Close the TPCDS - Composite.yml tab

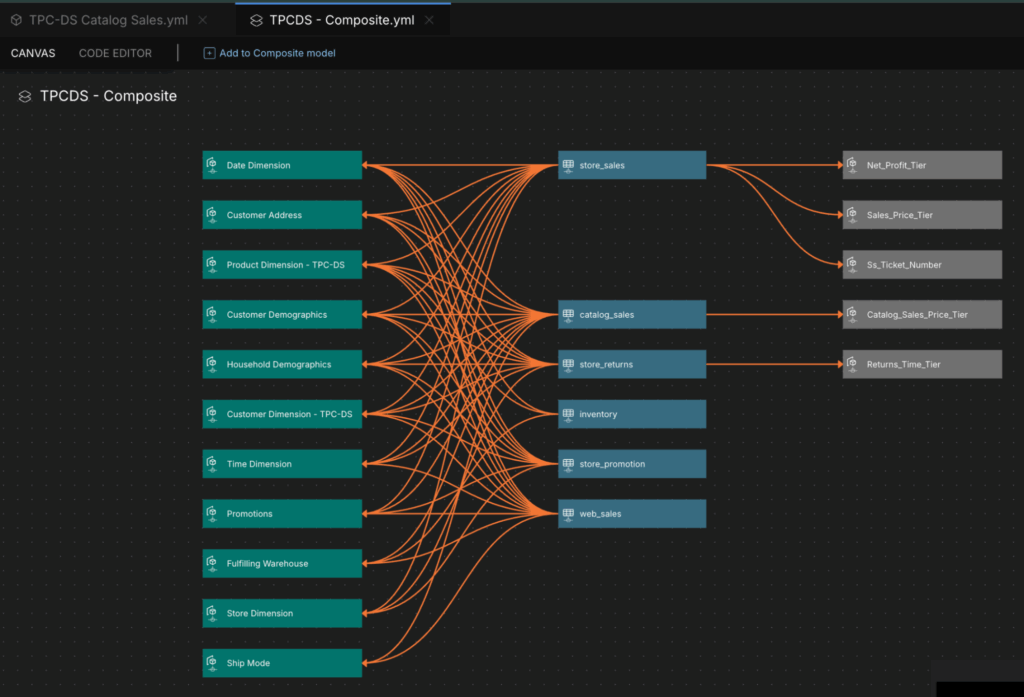point(429,20)
